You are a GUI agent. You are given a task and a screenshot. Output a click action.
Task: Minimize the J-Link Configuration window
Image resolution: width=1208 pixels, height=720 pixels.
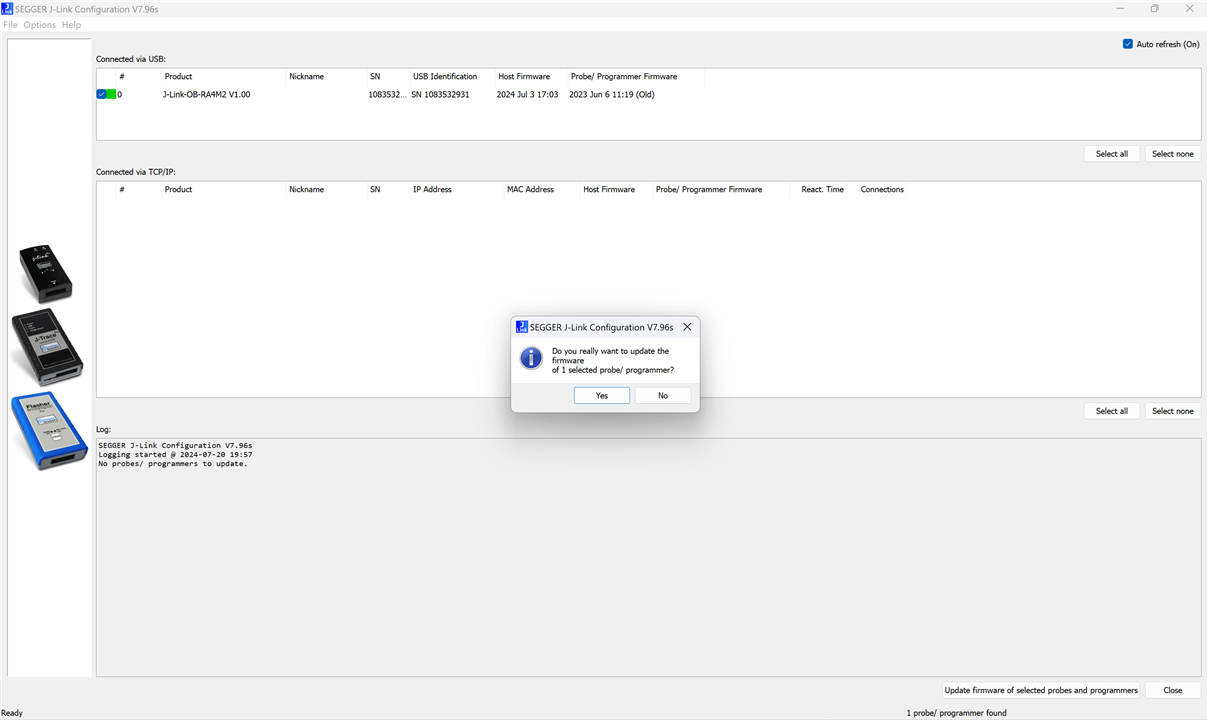click(x=1118, y=9)
